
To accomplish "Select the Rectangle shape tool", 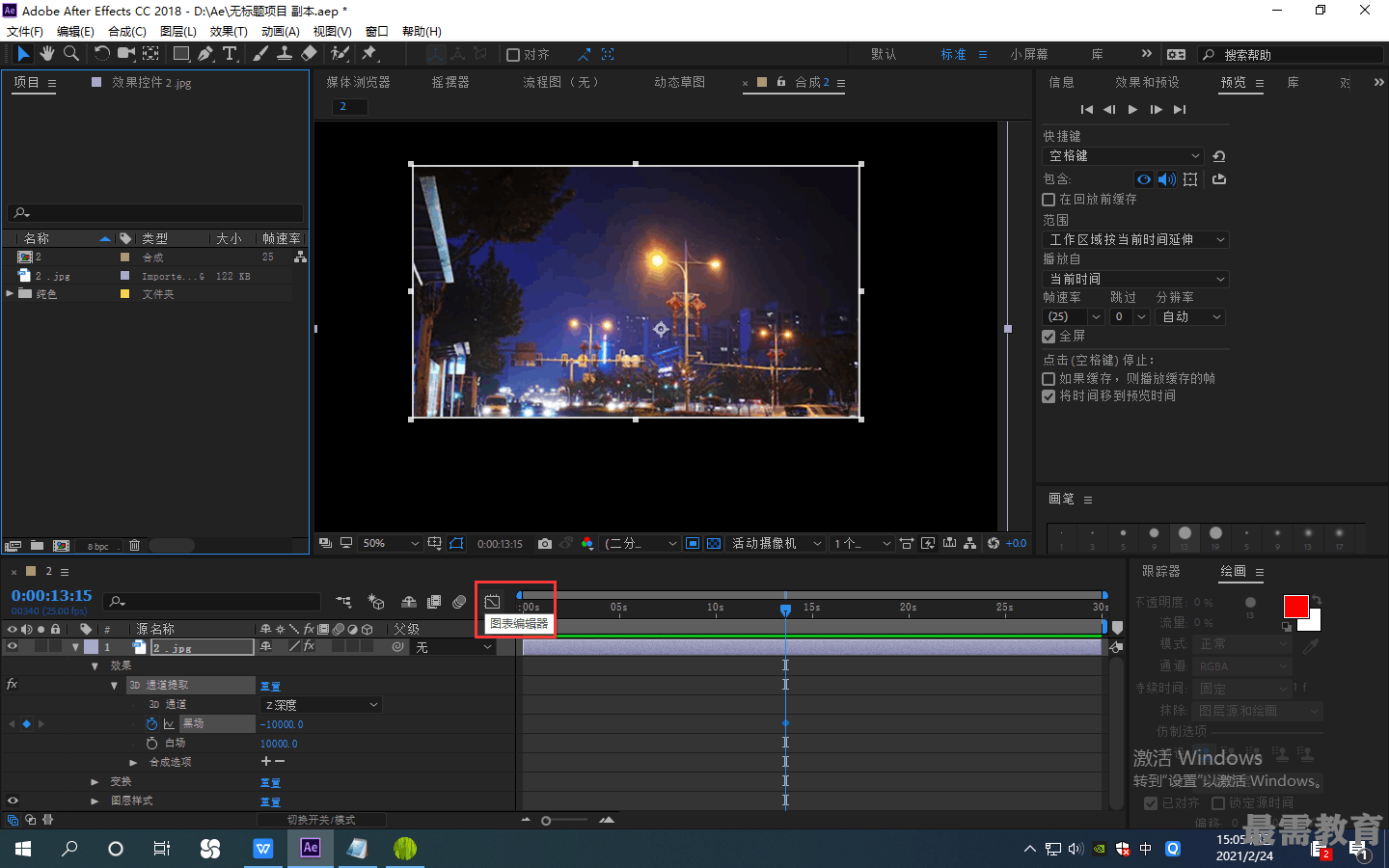I will click(x=181, y=54).
